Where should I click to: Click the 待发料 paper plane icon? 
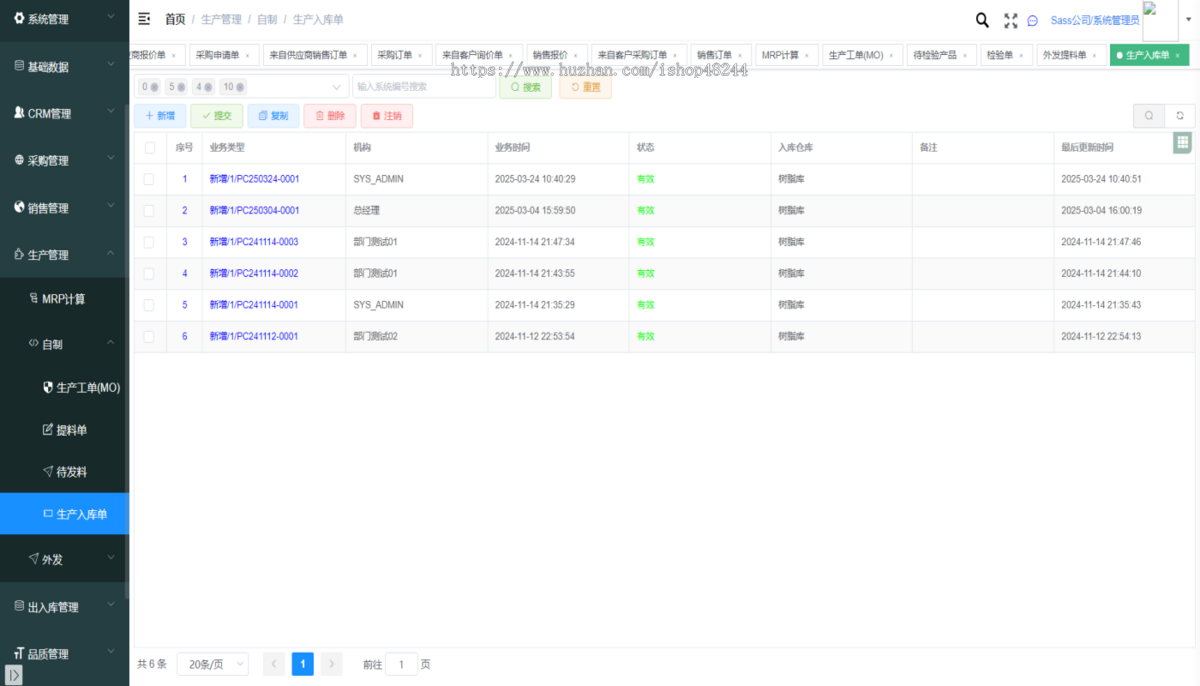pyautogui.click(x=48, y=471)
